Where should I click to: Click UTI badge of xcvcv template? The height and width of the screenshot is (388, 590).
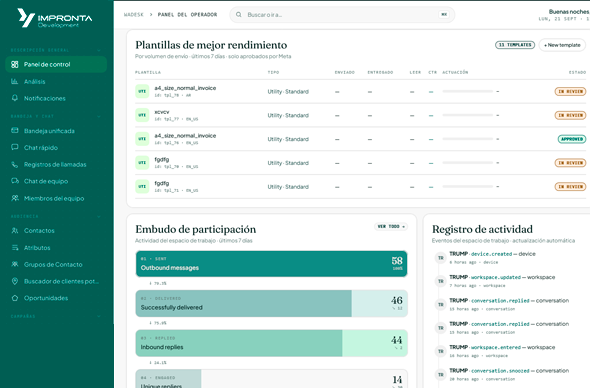coord(142,115)
